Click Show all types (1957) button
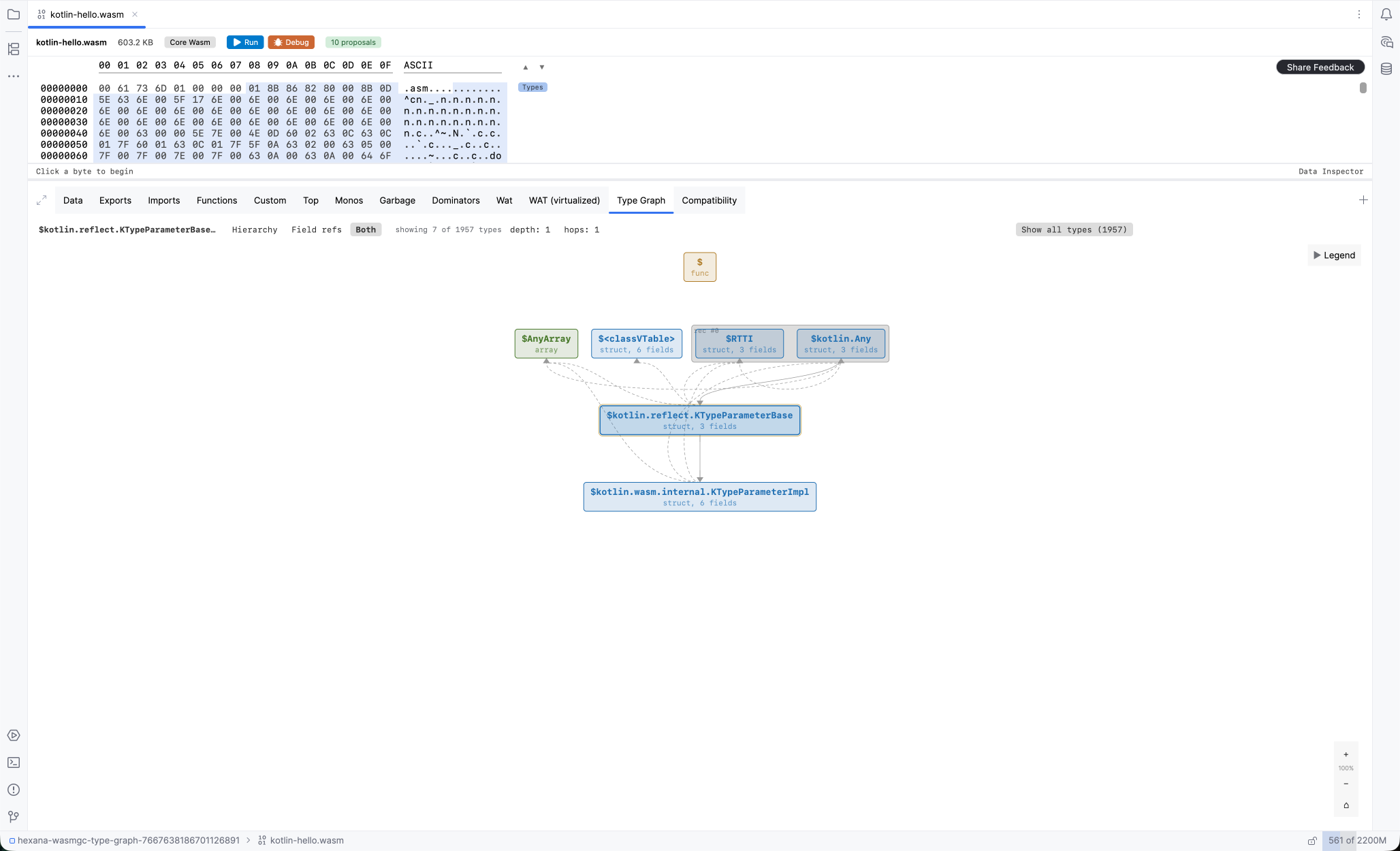 pos(1074,229)
